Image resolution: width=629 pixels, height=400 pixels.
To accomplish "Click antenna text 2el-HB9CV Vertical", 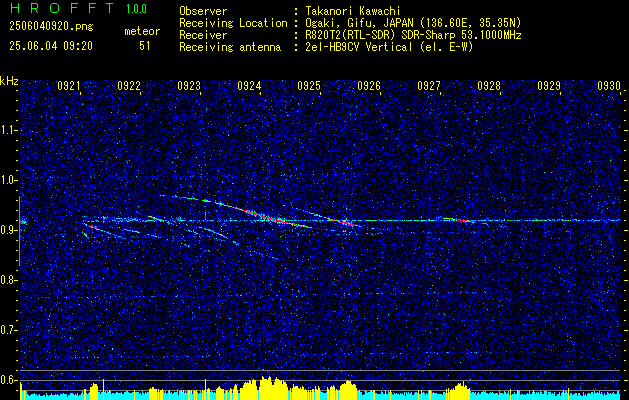I will [x=359, y=47].
